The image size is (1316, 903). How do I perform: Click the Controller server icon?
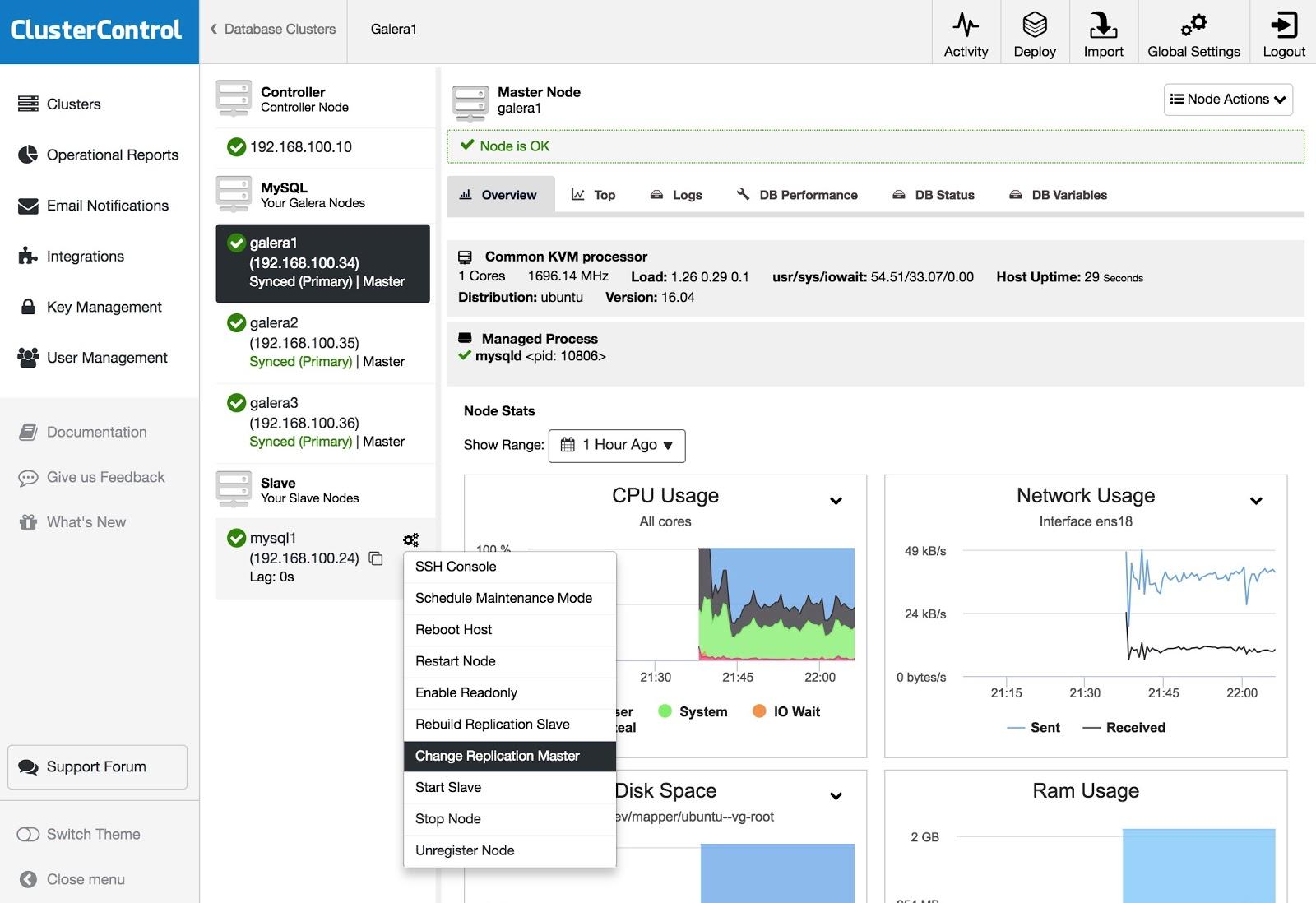(x=234, y=99)
